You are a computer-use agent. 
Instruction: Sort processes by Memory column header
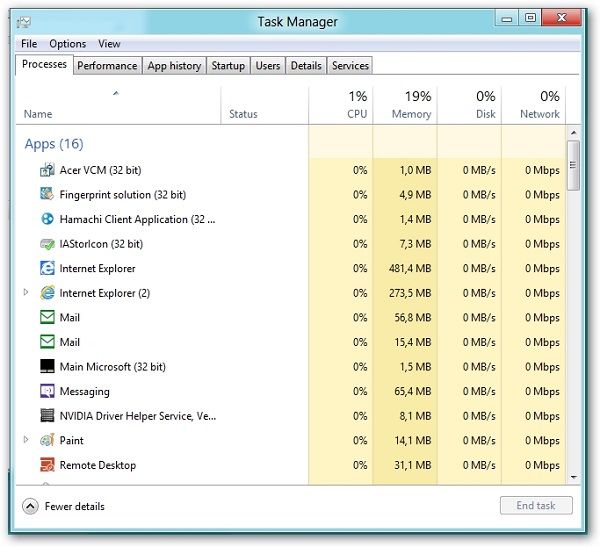(x=411, y=105)
